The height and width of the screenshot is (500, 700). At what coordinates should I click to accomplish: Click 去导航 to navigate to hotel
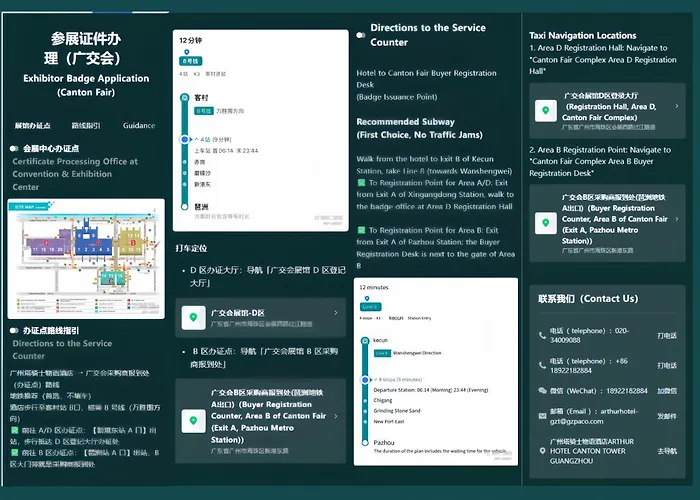[x=667, y=451]
